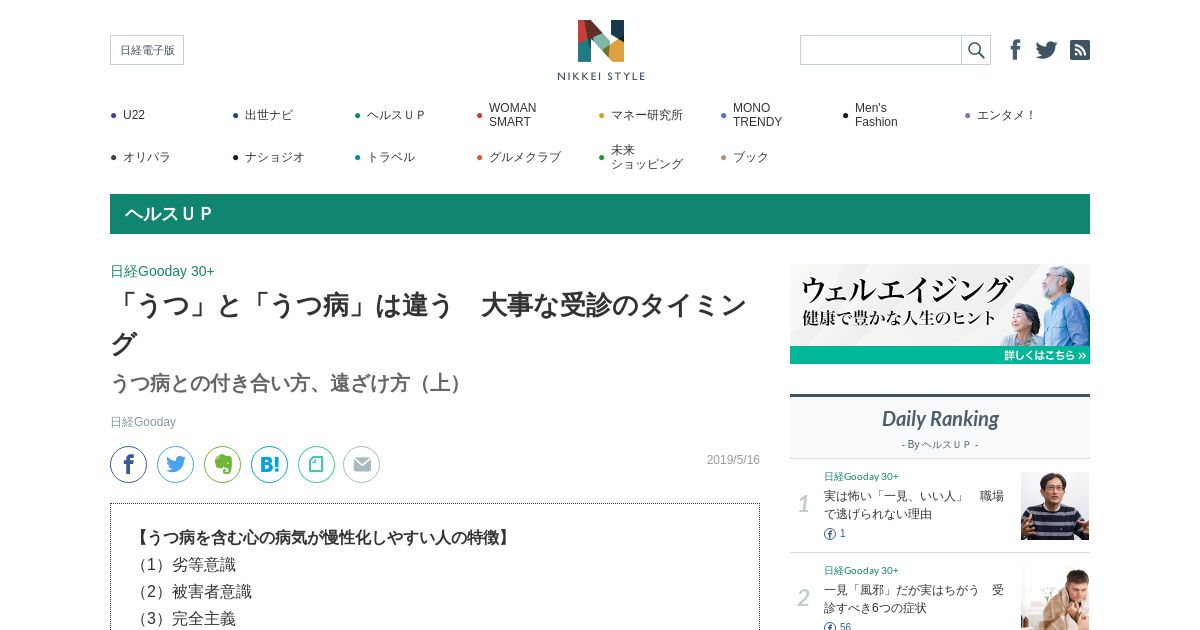Go to 出世ナビ section

[x=268, y=115]
